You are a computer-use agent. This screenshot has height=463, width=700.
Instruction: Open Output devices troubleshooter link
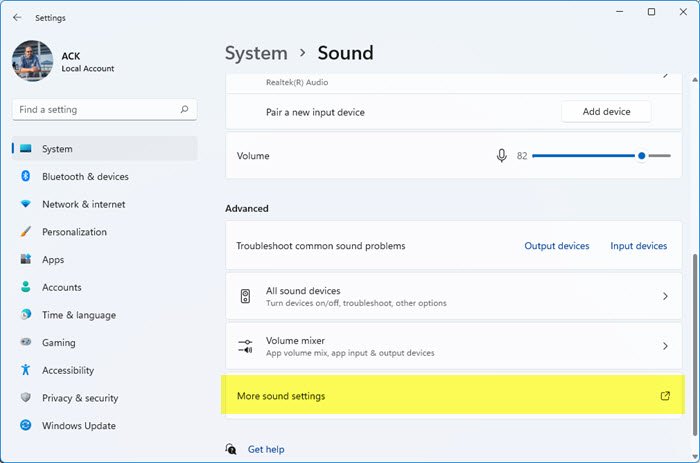(556, 246)
